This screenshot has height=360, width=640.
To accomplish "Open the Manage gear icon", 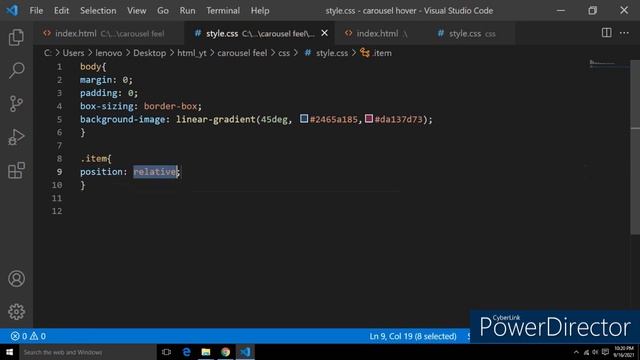I will coord(16,311).
